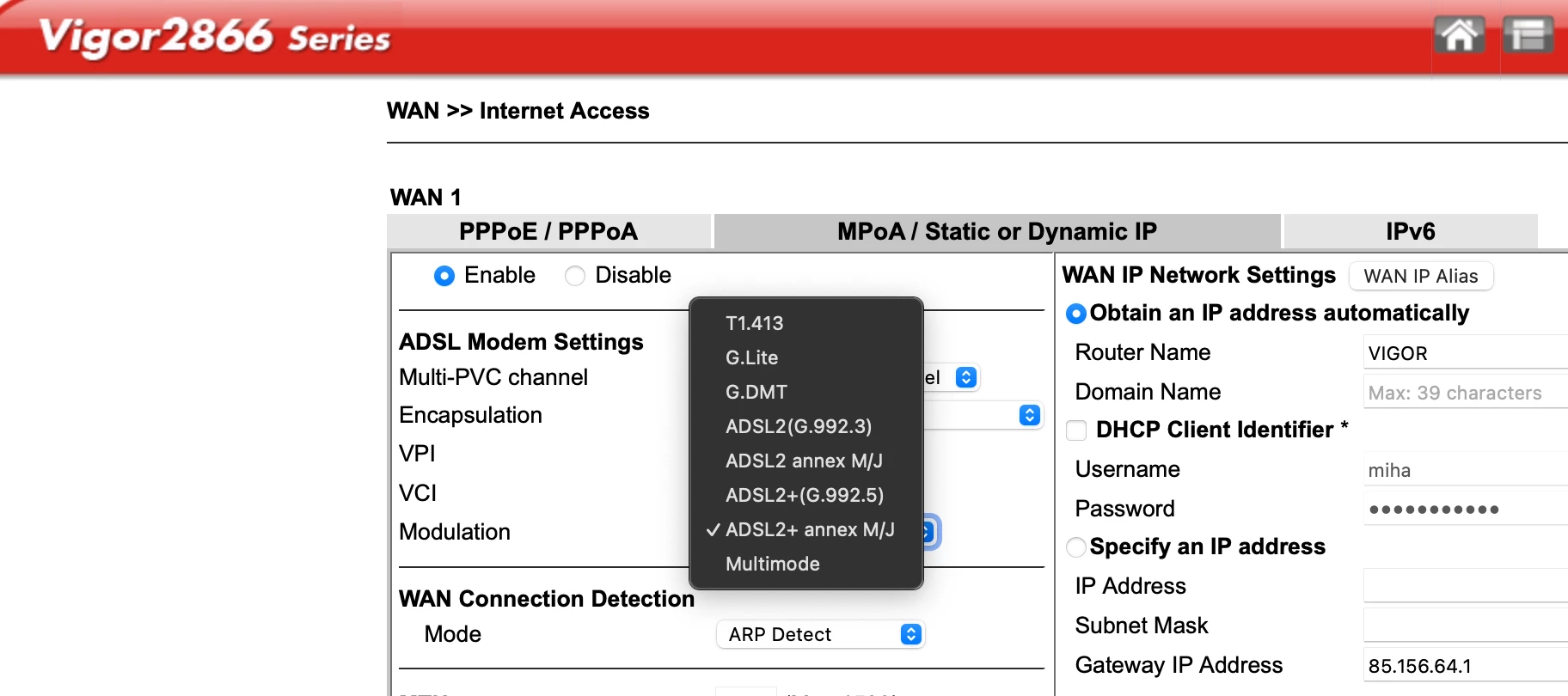
Task: Open the Multi-PVC channel dropdown
Action: pos(965,377)
